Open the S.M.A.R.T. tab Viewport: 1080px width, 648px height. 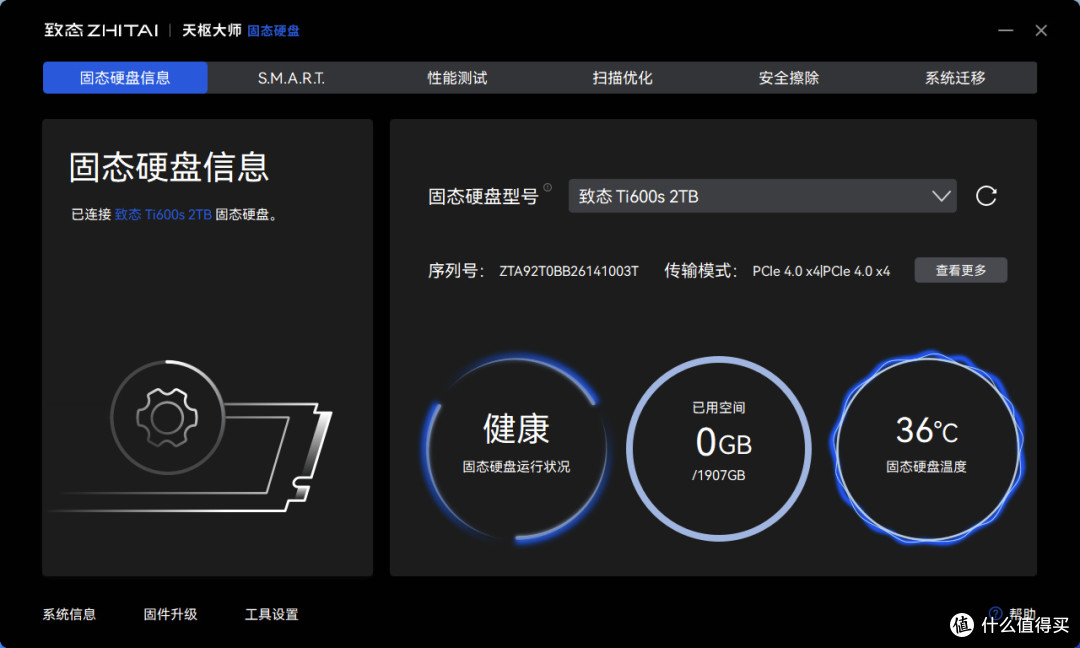(291, 78)
